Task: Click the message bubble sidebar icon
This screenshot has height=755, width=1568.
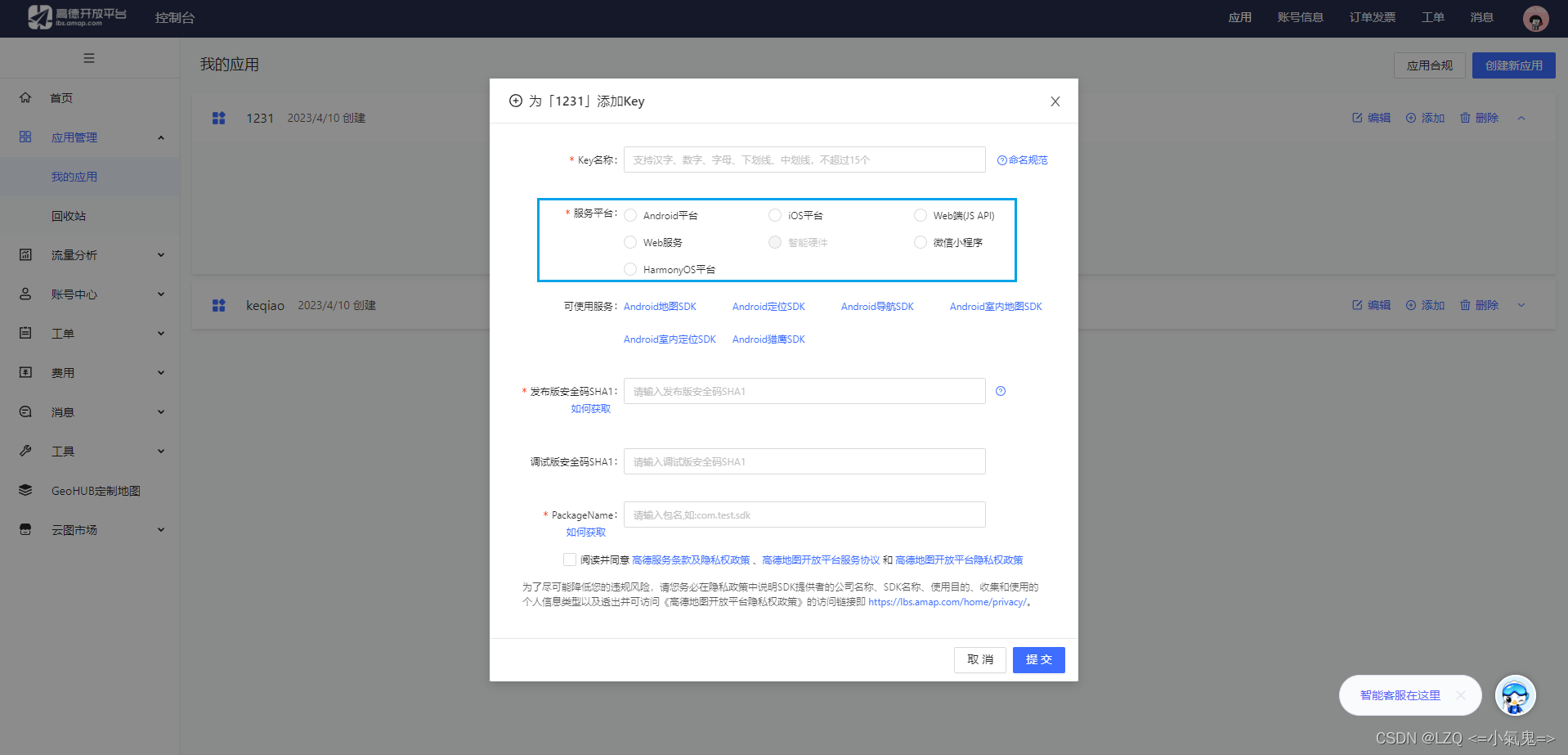Action: tap(25, 411)
